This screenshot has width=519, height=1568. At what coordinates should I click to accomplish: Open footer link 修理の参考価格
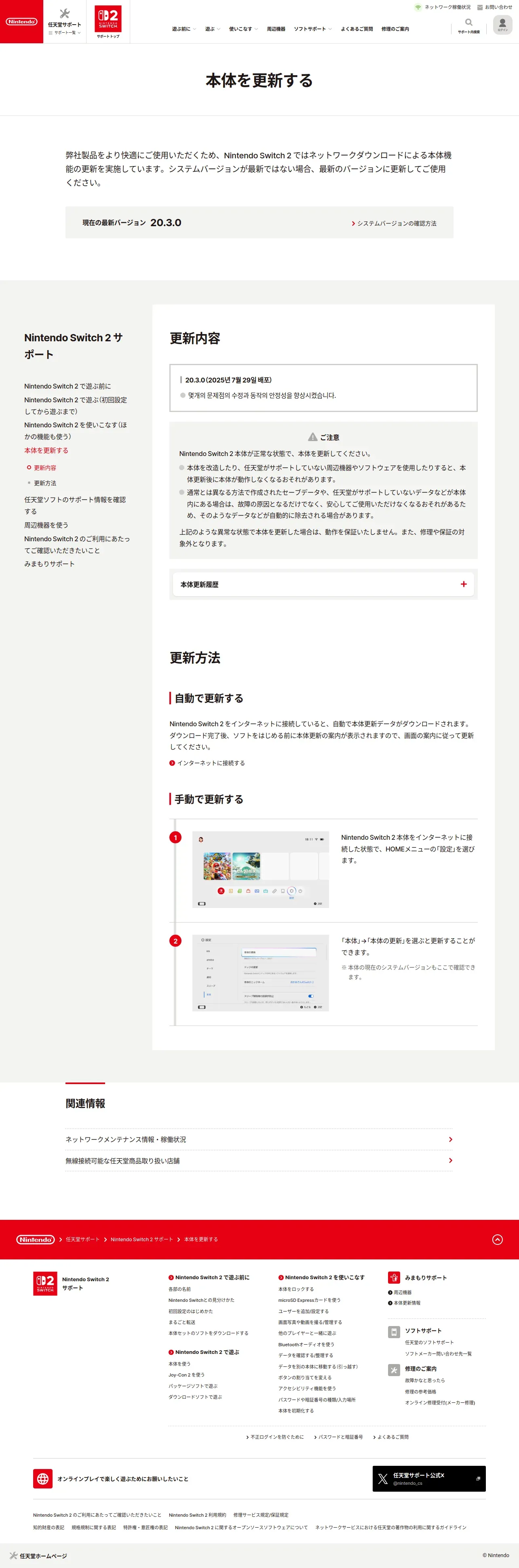421,1391
